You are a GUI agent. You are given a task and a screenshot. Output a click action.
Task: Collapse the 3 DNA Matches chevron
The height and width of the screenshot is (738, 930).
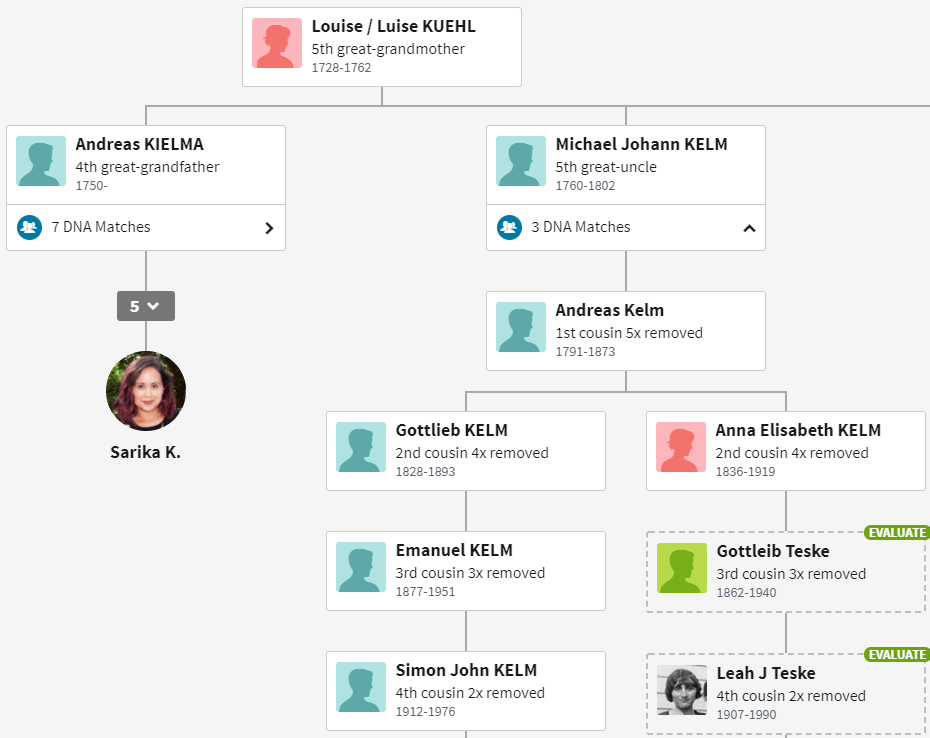[749, 228]
